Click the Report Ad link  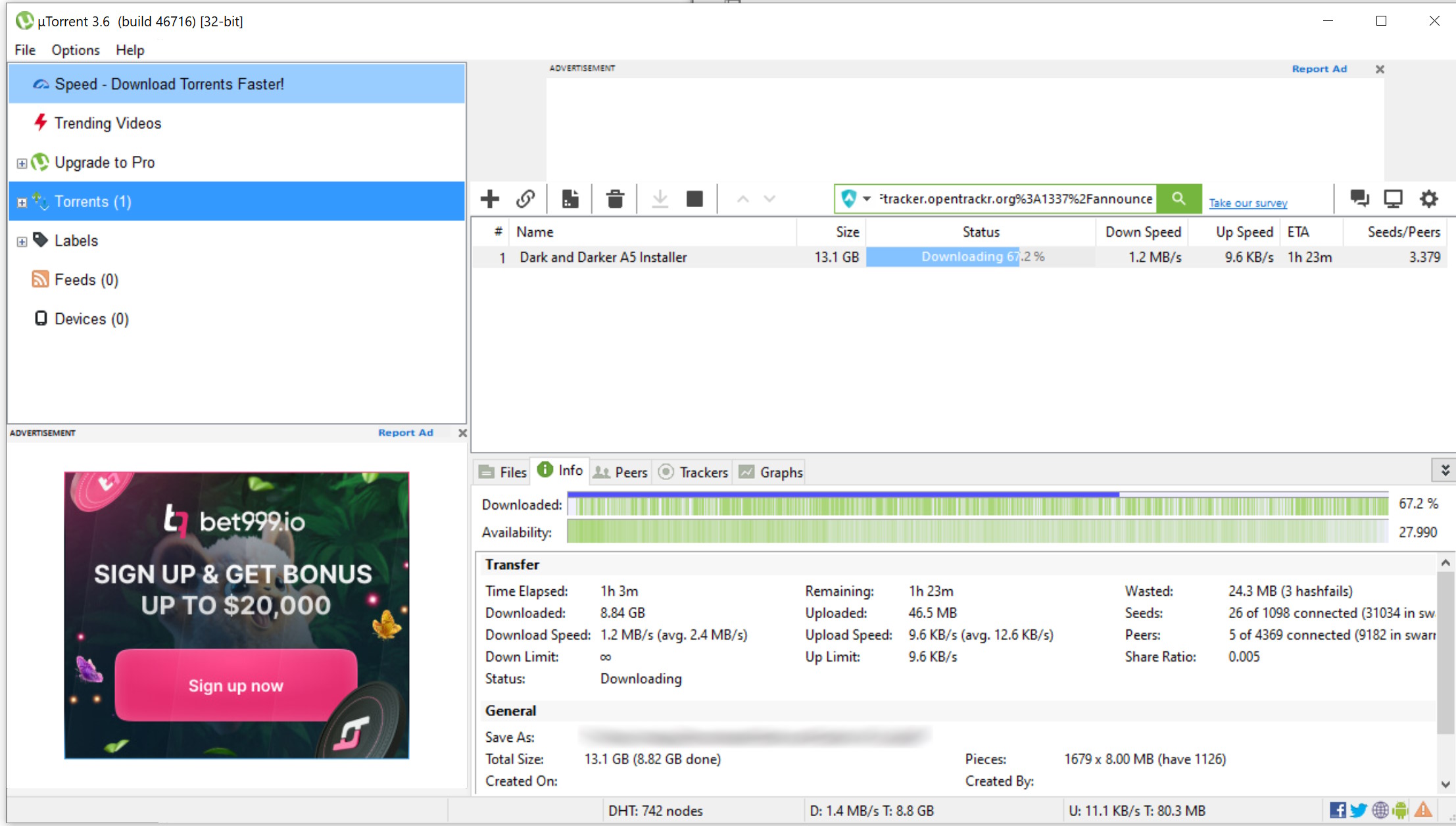coord(1320,68)
